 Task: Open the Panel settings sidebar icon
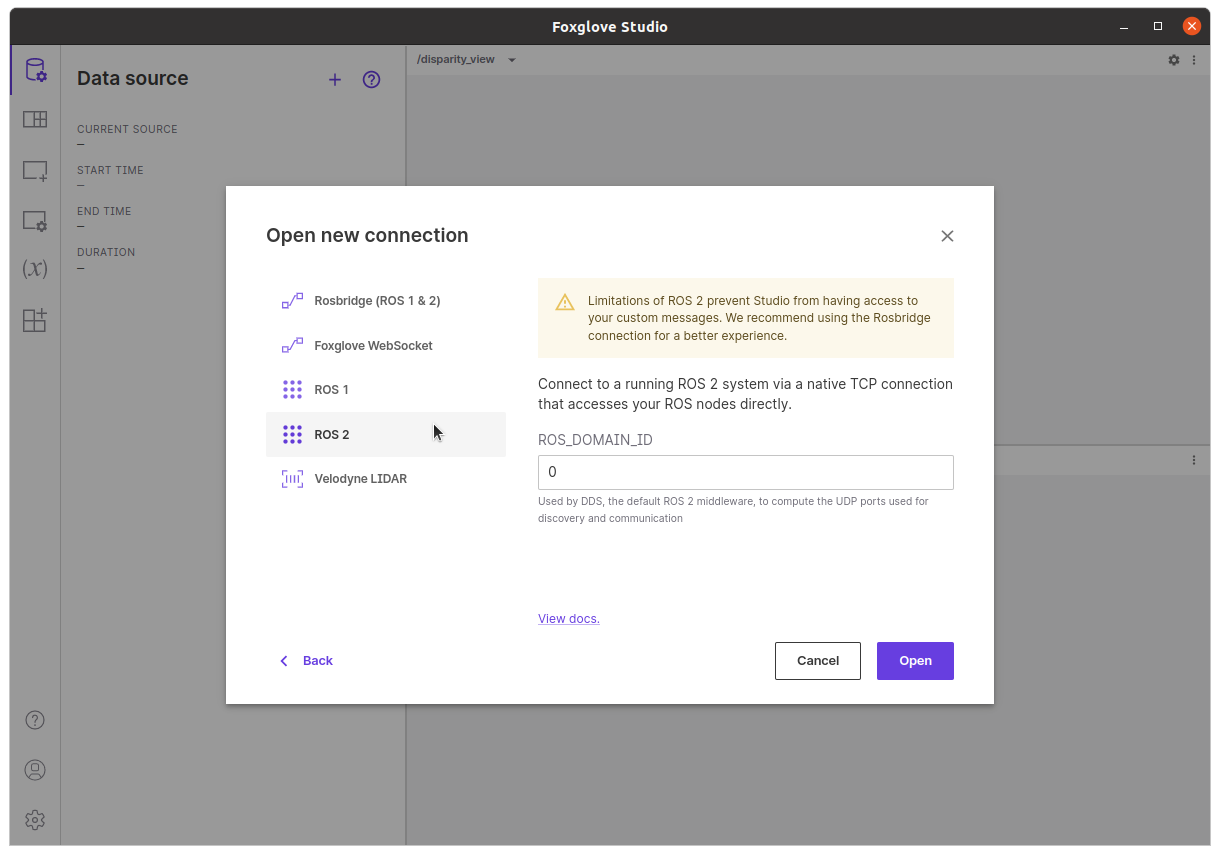35,221
